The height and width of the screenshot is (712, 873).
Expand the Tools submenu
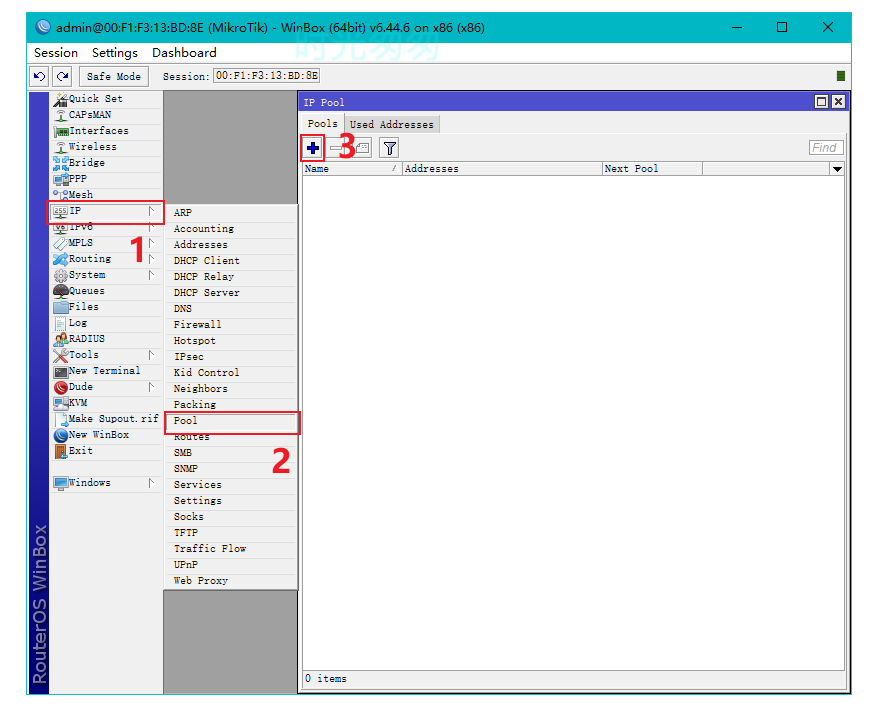[x=106, y=355]
